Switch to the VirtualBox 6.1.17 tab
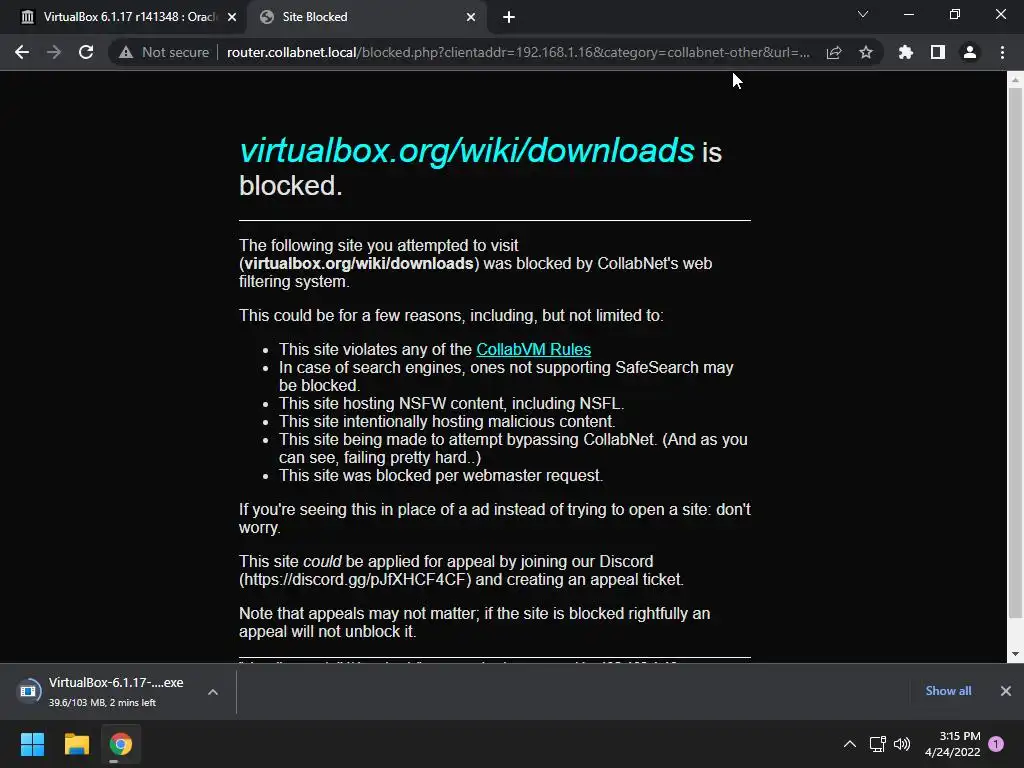Image resolution: width=1024 pixels, height=768 pixels. (124, 17)
